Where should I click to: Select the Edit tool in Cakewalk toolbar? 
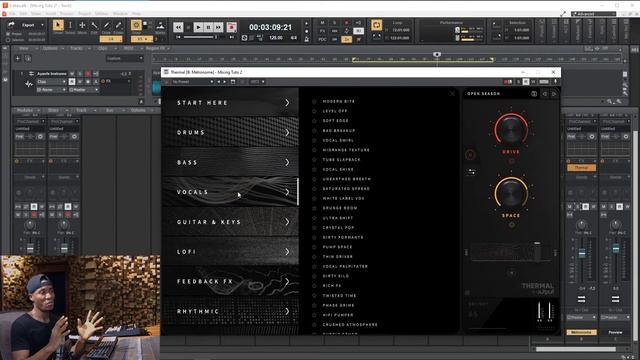94,25
